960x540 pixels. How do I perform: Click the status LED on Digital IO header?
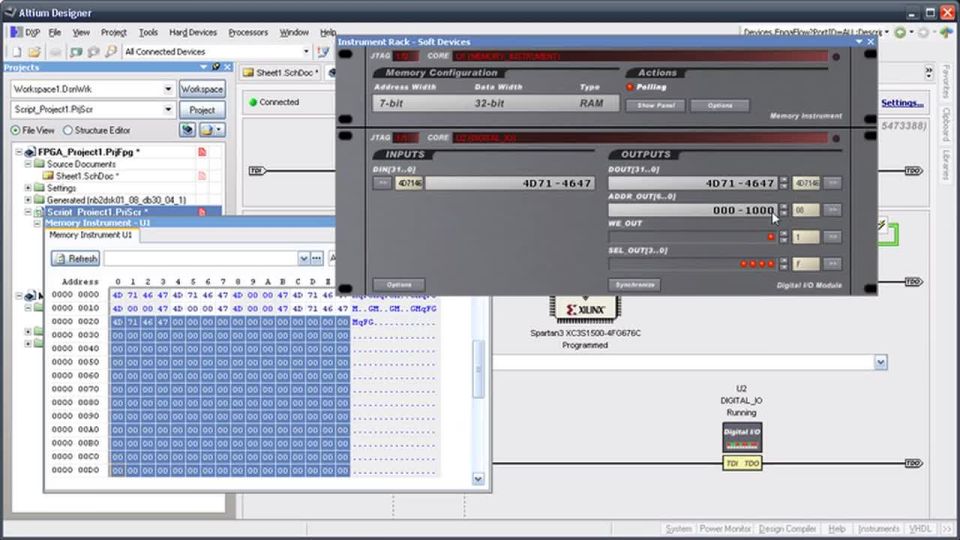pos(836,138)
